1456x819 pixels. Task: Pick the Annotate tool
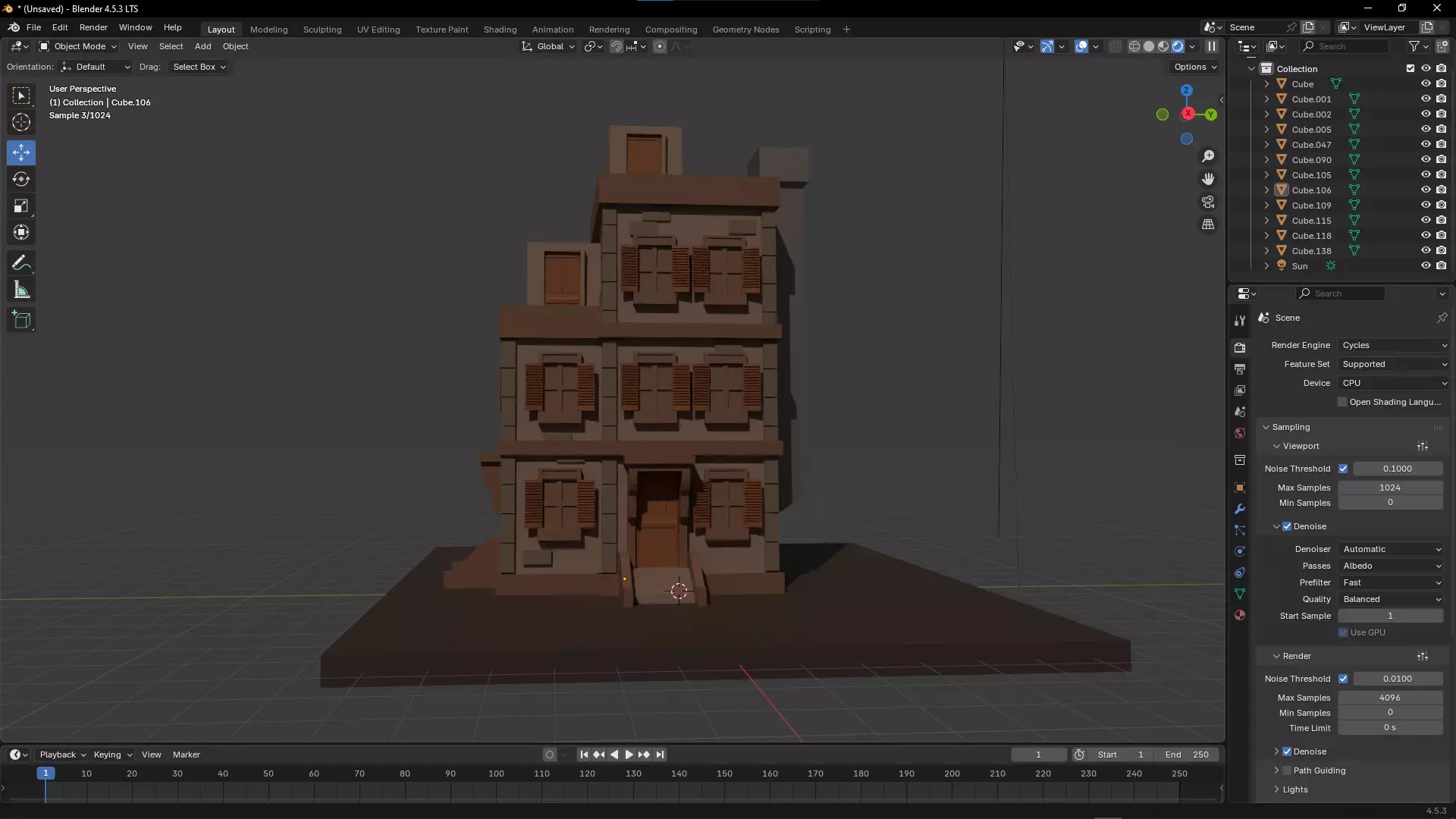pyautogui.click(x=21, y=263)
